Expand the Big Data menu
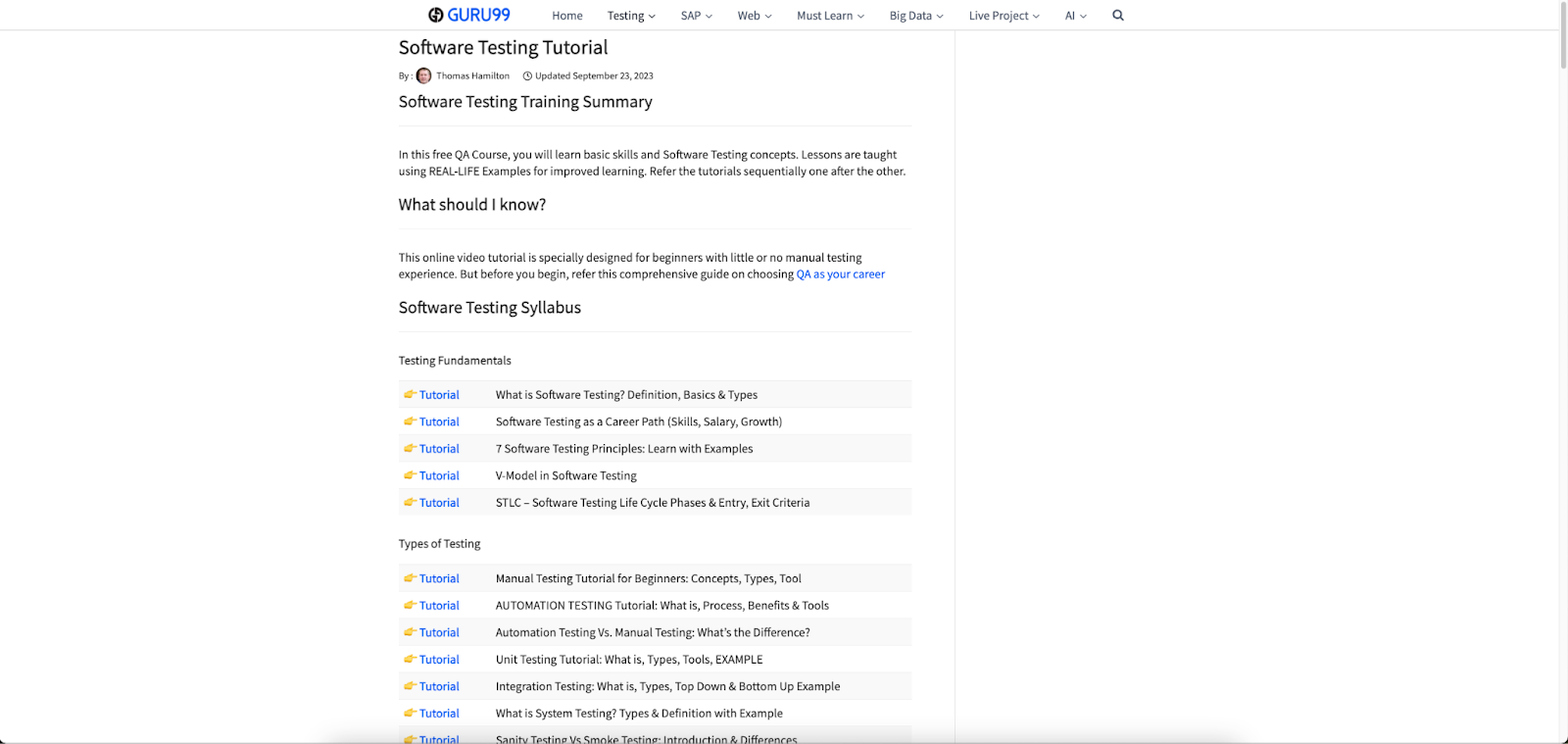1568x744 pixels. tap(916, 16)
